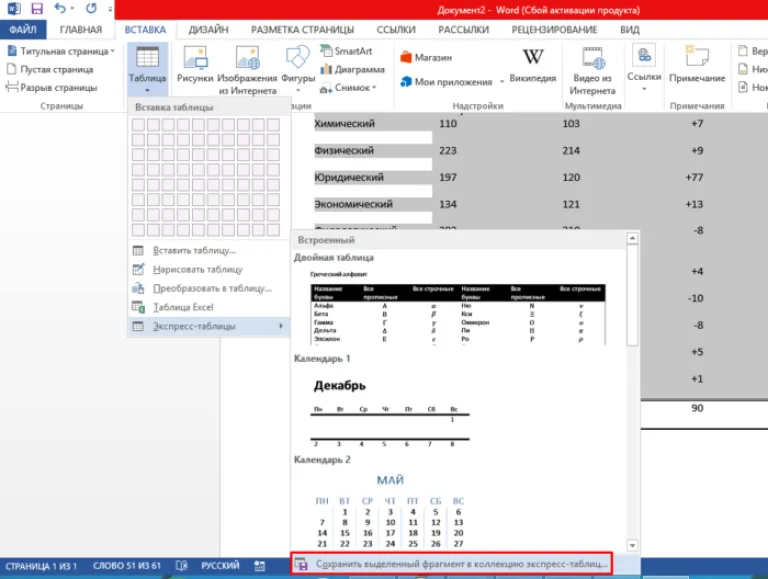Insert a SmartArt graphic
The height and width of the screenshot is (579, 768).
346,51
